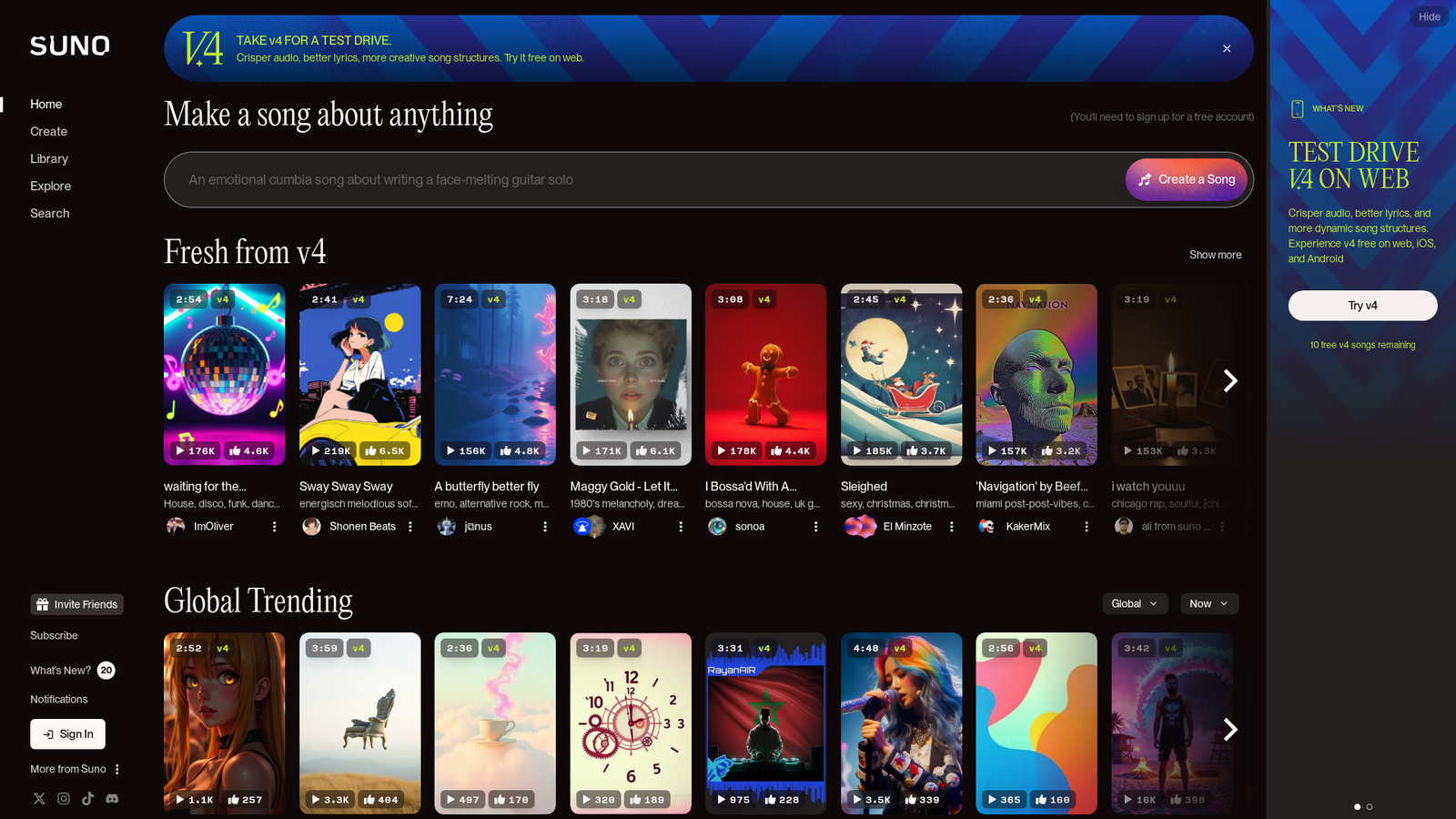The image size is (1456, 819).
Task: Close the v4 test drive banner
Action: 1227,48
